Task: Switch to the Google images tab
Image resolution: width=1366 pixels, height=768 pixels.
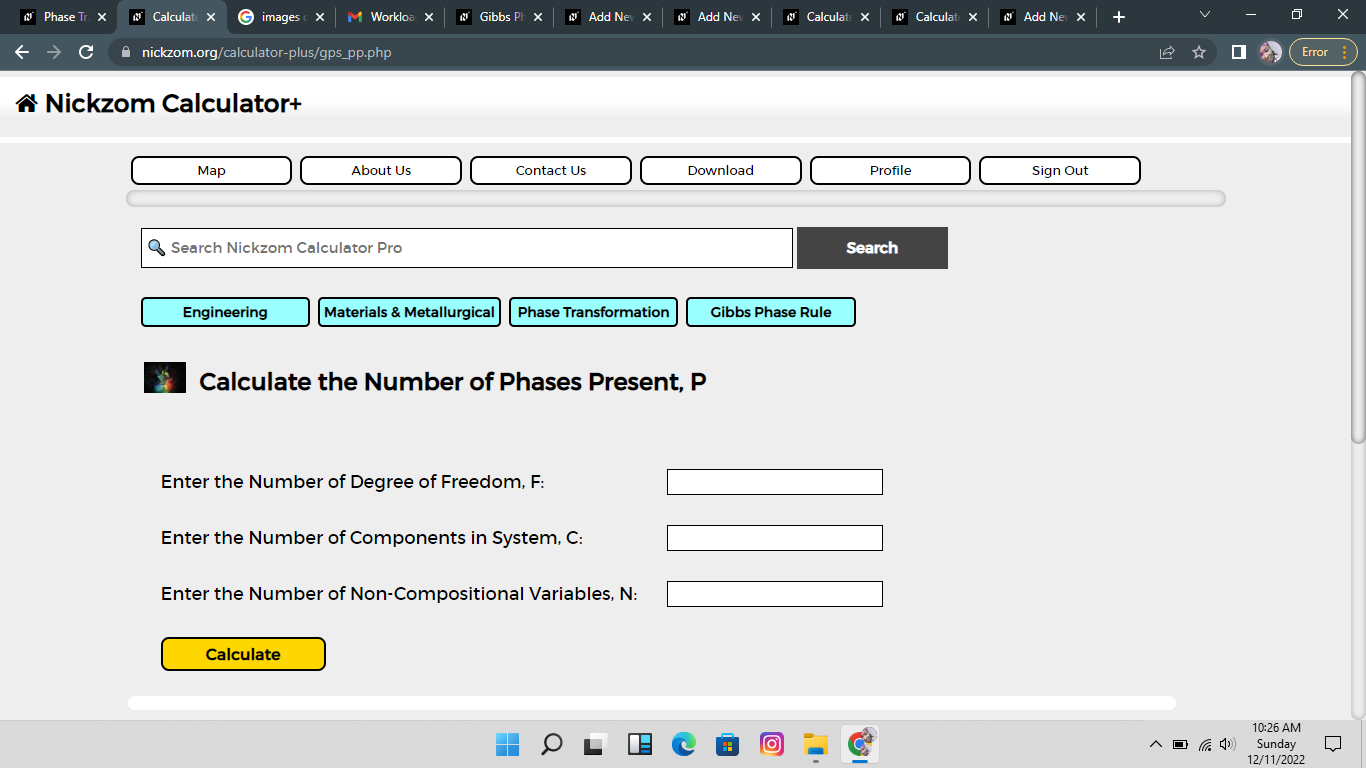Action: pyautogui.click(x=280, y=17)
